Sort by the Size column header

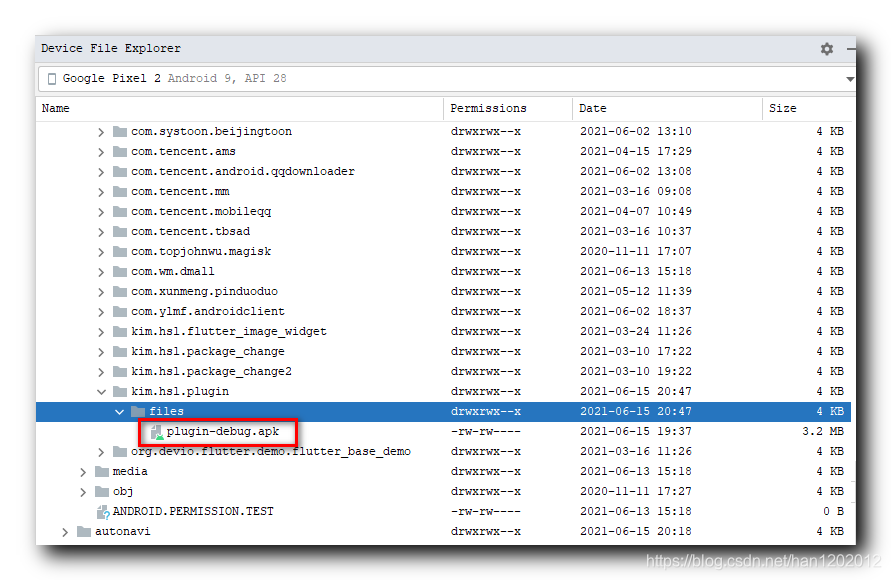click(x=782, y=108)
